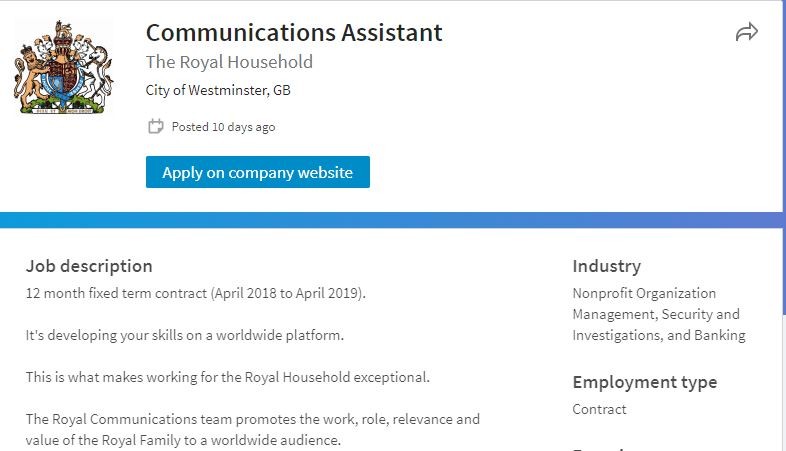This screenshot has height=451, width=786.
Task: Select the Communications Assistant job title
Action: pyautogui.click(x=294, y=33)
